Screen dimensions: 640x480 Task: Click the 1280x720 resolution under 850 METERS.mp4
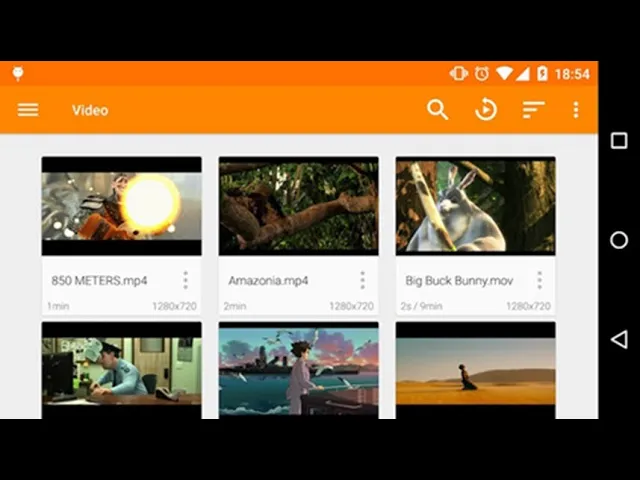pyautogui.click(x=175, y=306)
